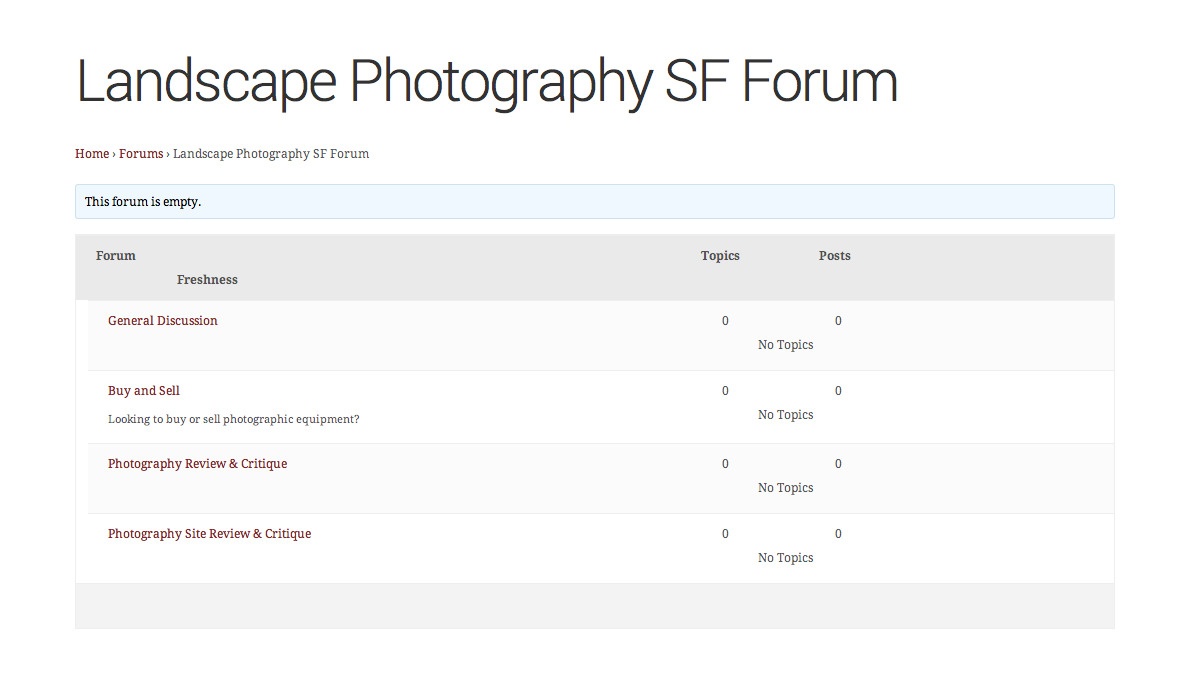Click Photography Site Review's No Topics text
1184x690 pixels.
pos(785,558)
